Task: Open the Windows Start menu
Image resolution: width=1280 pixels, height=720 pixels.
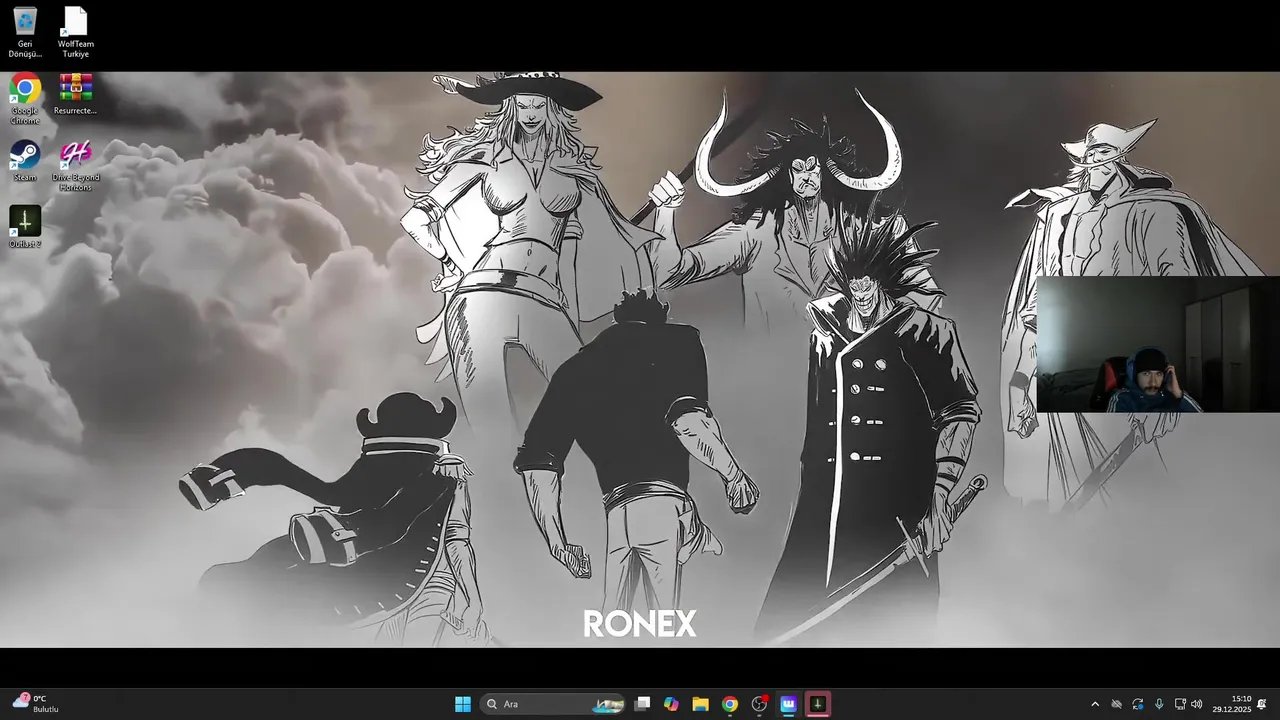Action: [x=463, y=704]
